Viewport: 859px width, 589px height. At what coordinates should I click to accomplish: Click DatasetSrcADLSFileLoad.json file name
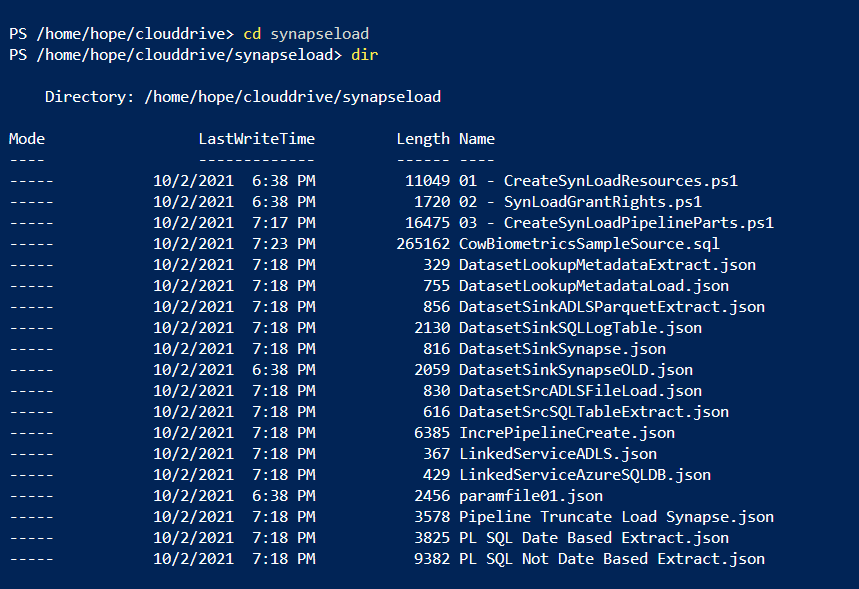point(580,391)
